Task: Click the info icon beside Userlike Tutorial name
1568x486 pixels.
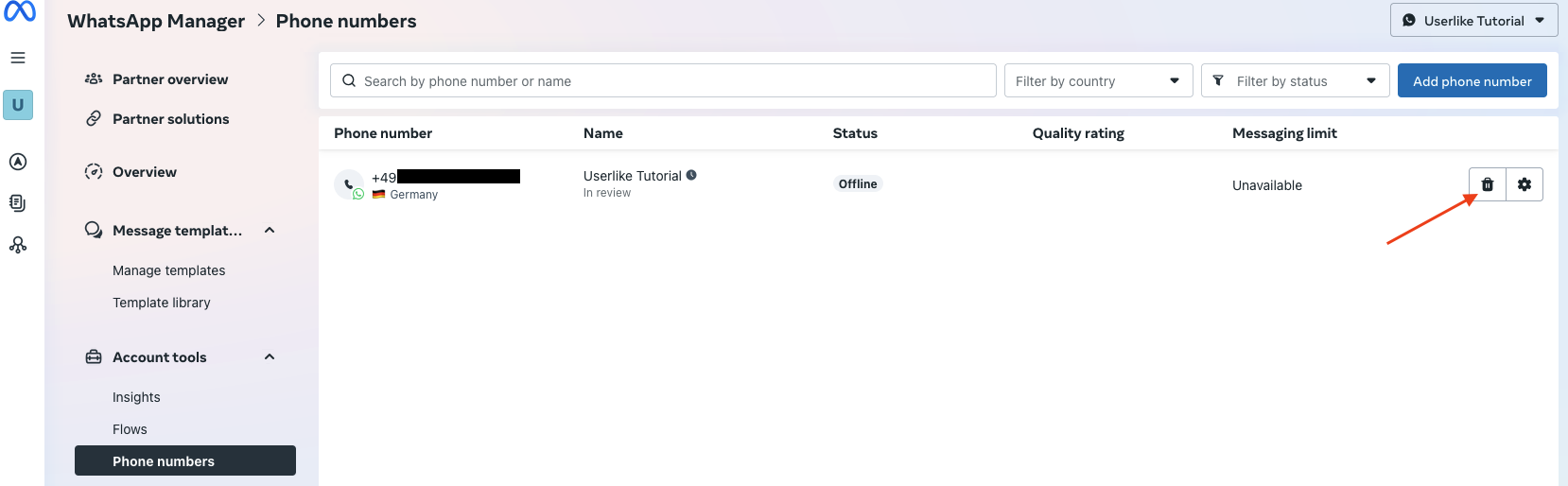Action: tap(691, 175)
